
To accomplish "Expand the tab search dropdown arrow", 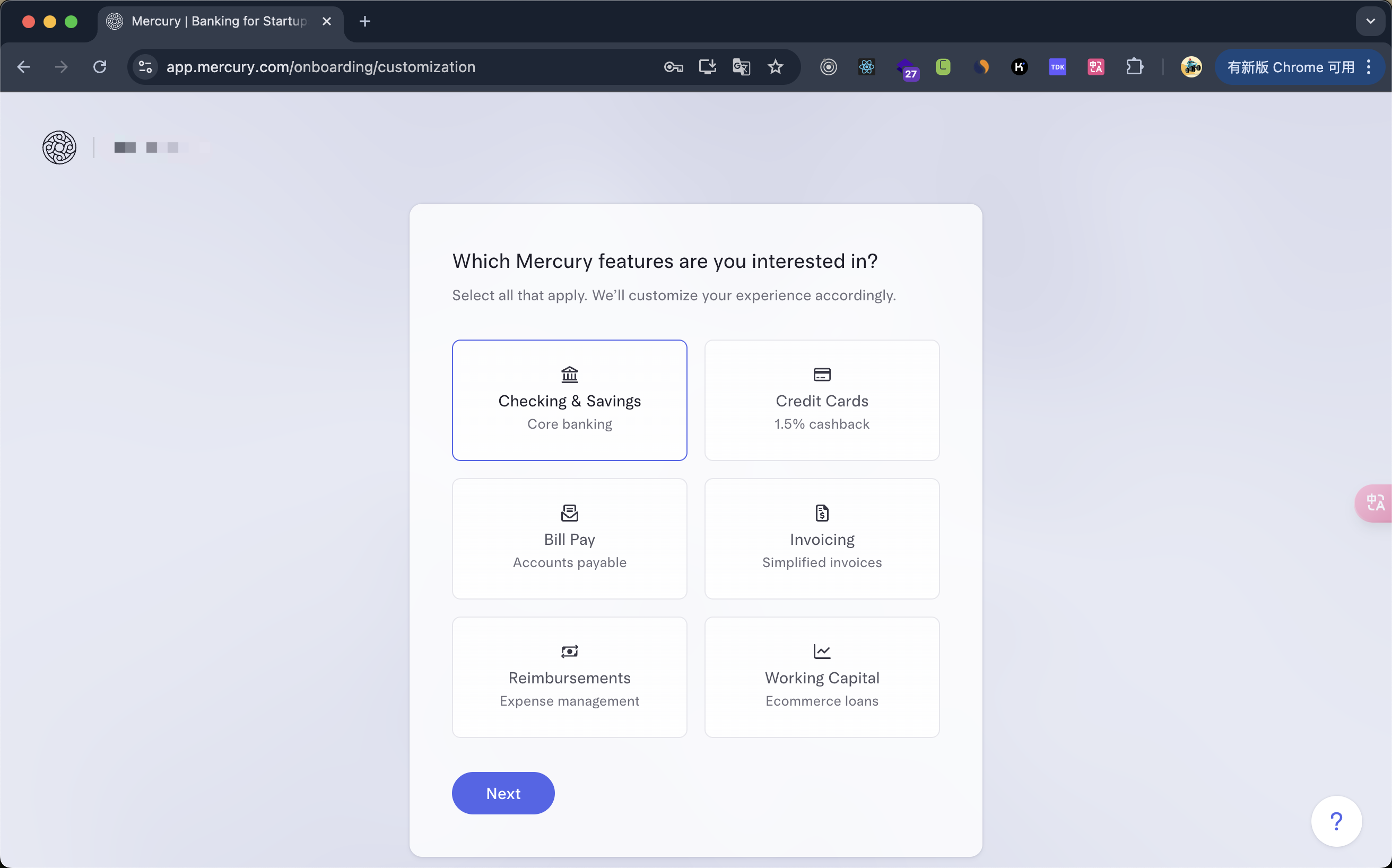I will pyautogui.click(x=1370, y=21).
